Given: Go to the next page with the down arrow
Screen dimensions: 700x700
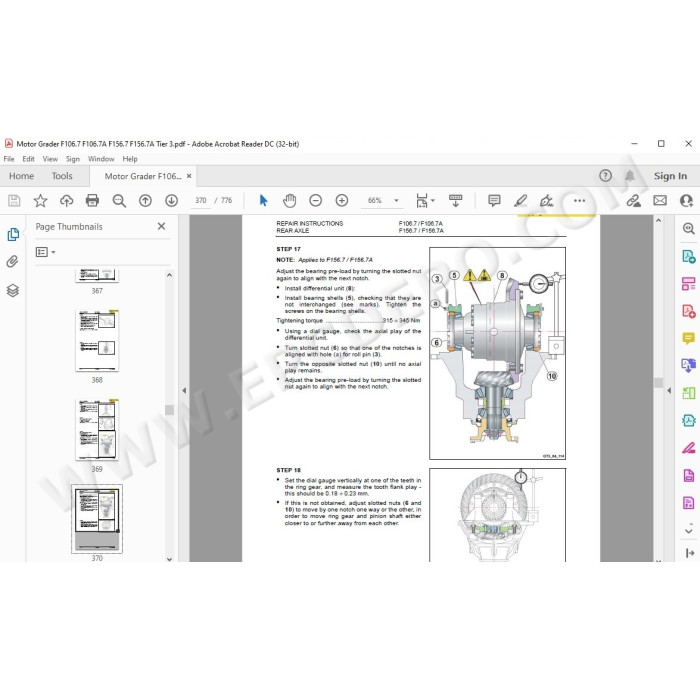Looking at the screenshot, I should click(x=171, y=200).
